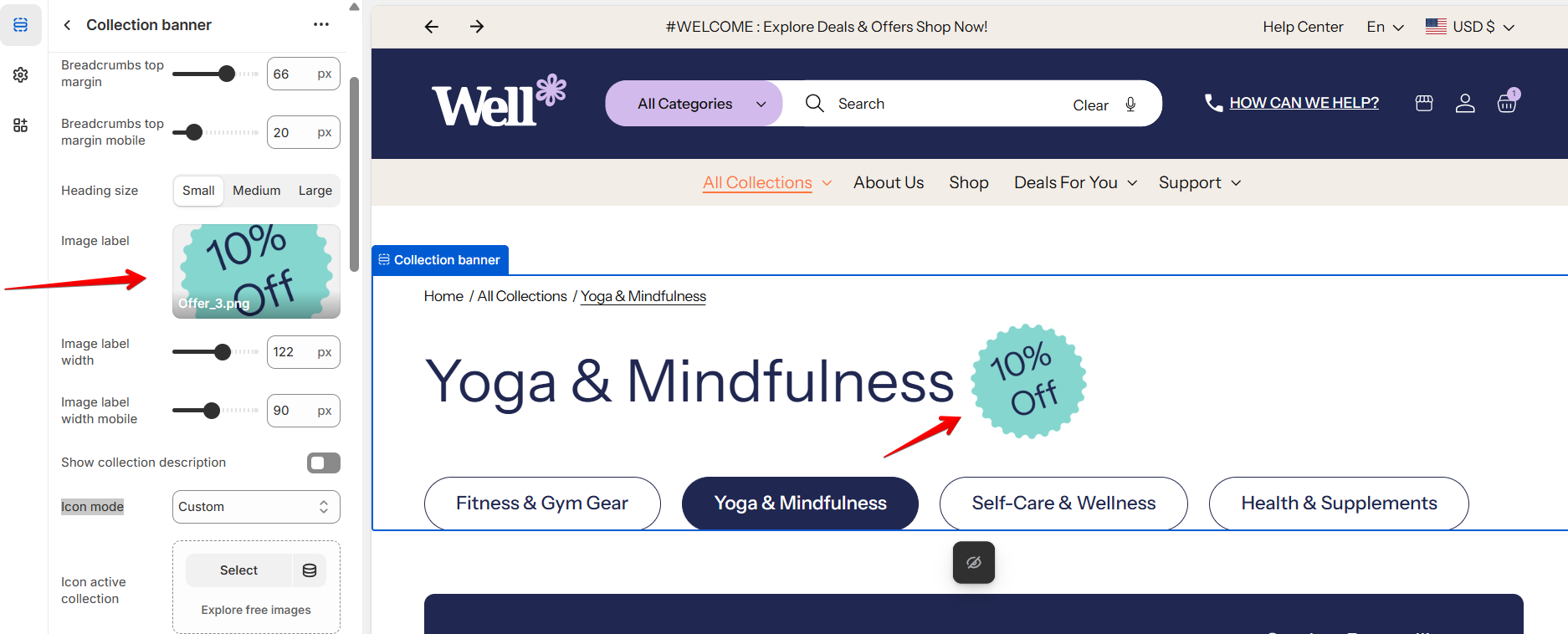Go to About Us menu item
The image size is (1568, 634).
click(x=889, y=182)
